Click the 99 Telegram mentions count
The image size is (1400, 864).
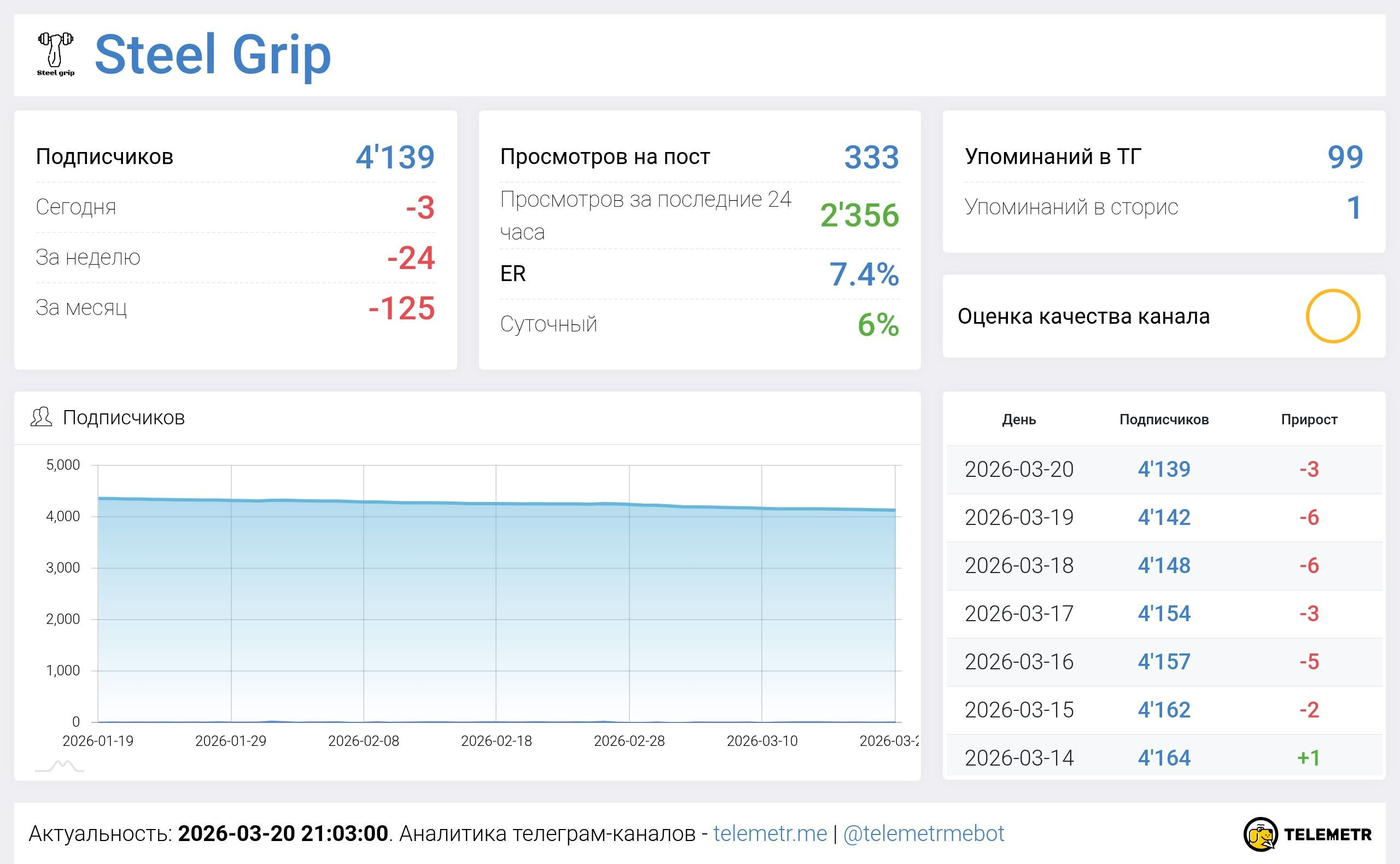(1345, 157)
